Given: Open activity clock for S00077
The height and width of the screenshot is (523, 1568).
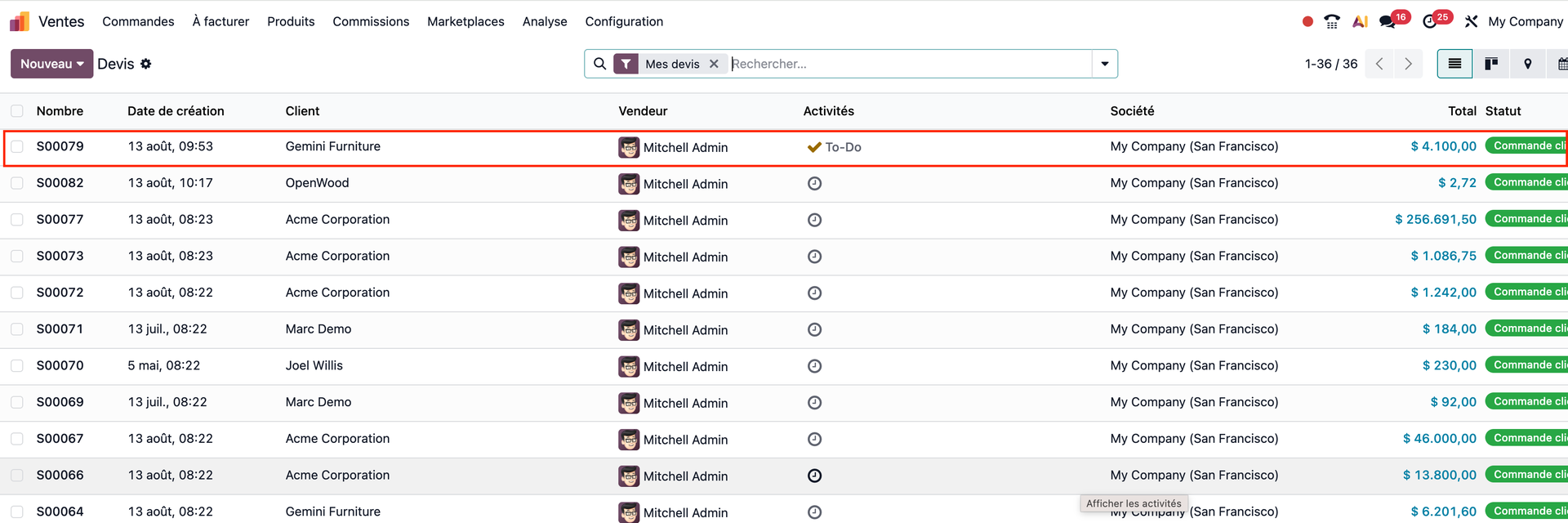Looking at the screenshot, I should [814, 220].
